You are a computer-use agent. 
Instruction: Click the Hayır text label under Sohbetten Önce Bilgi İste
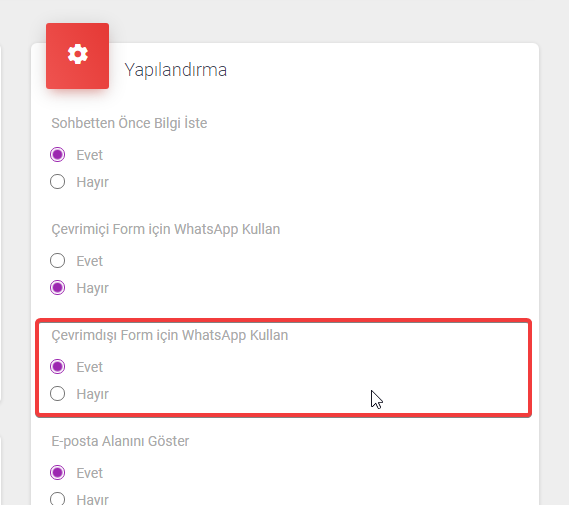click(93, 182)
